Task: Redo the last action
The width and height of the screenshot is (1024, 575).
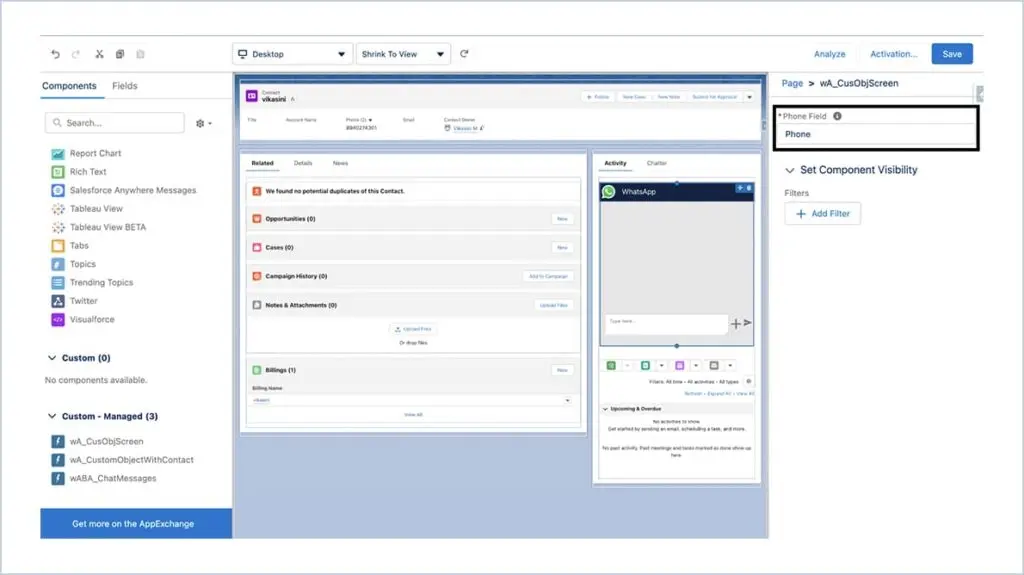Action: [x=76, y=54]
